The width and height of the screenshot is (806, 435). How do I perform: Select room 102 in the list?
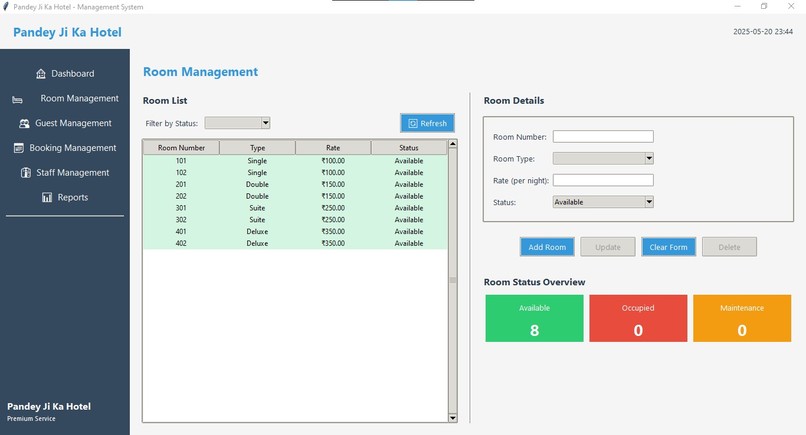click(x=295, y=173)
